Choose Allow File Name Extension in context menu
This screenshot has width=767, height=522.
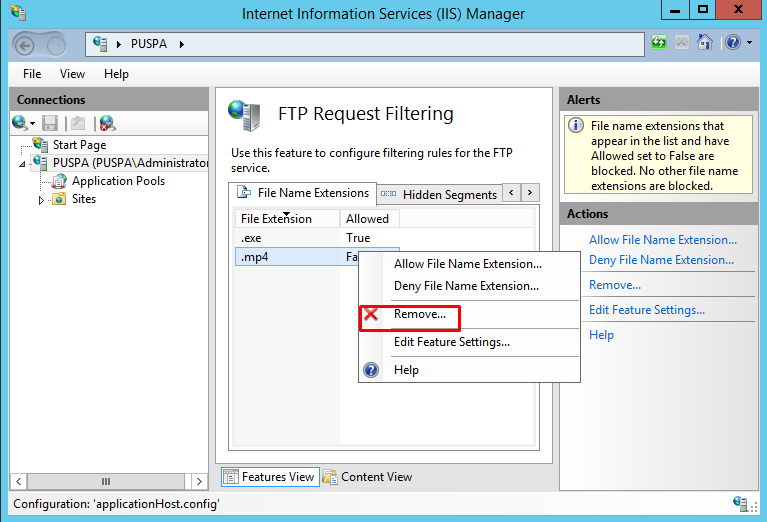tap(467, 264)
